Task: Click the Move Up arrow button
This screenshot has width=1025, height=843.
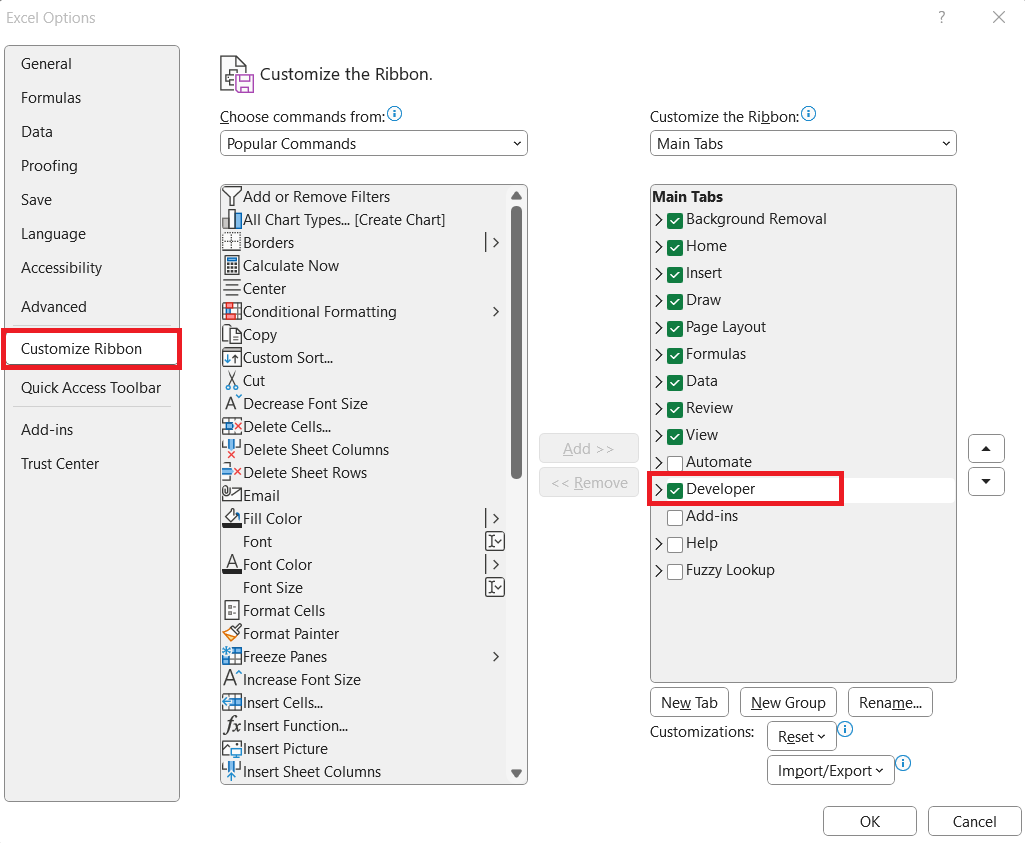Action: point(986,449)
